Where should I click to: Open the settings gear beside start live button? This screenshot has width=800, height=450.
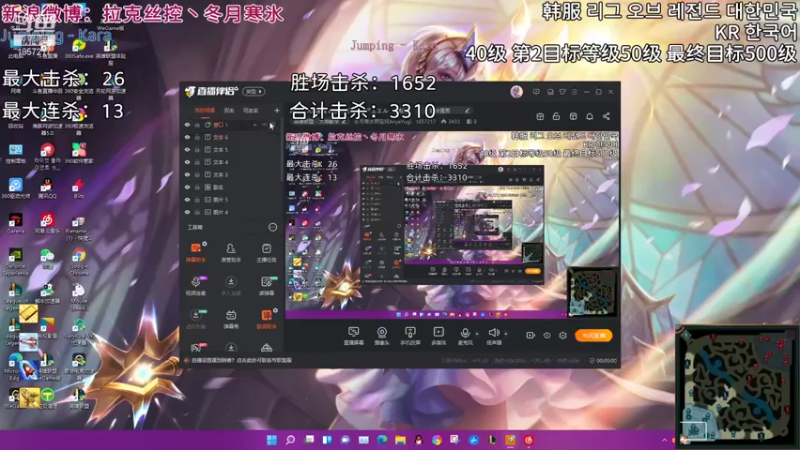click(x=563, y=335)
